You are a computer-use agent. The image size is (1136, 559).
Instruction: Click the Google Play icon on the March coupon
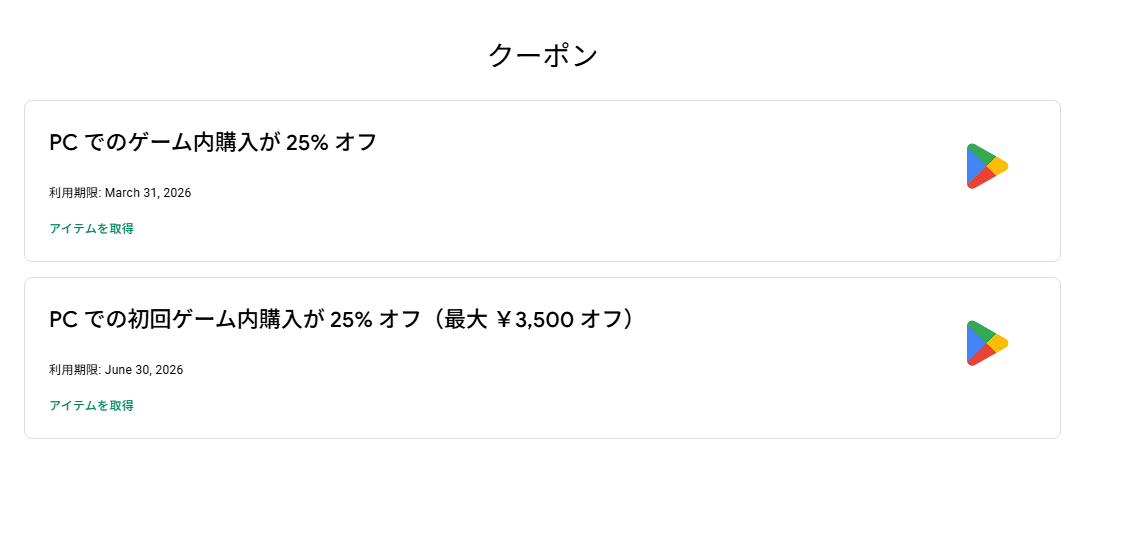pyautogui.click(x=986, y=166)
